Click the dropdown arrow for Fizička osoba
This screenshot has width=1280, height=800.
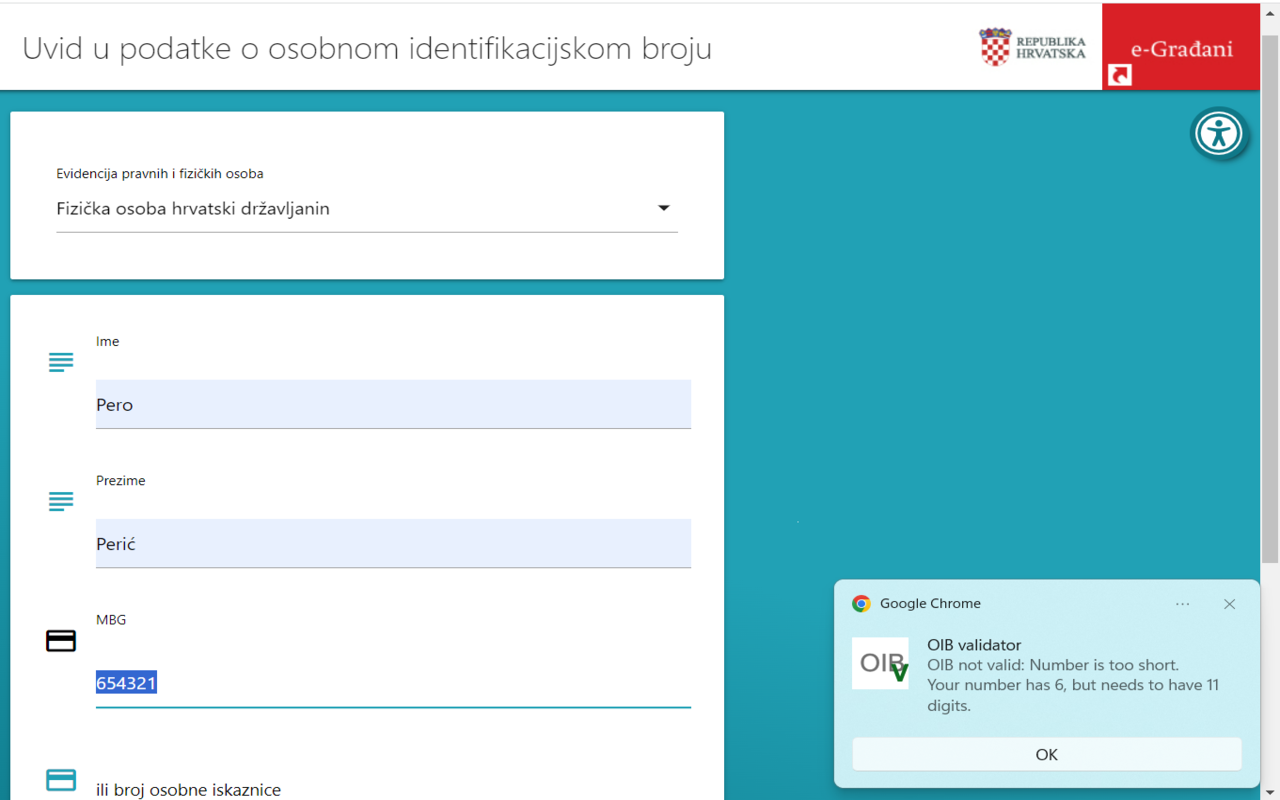tap(663, 208)
